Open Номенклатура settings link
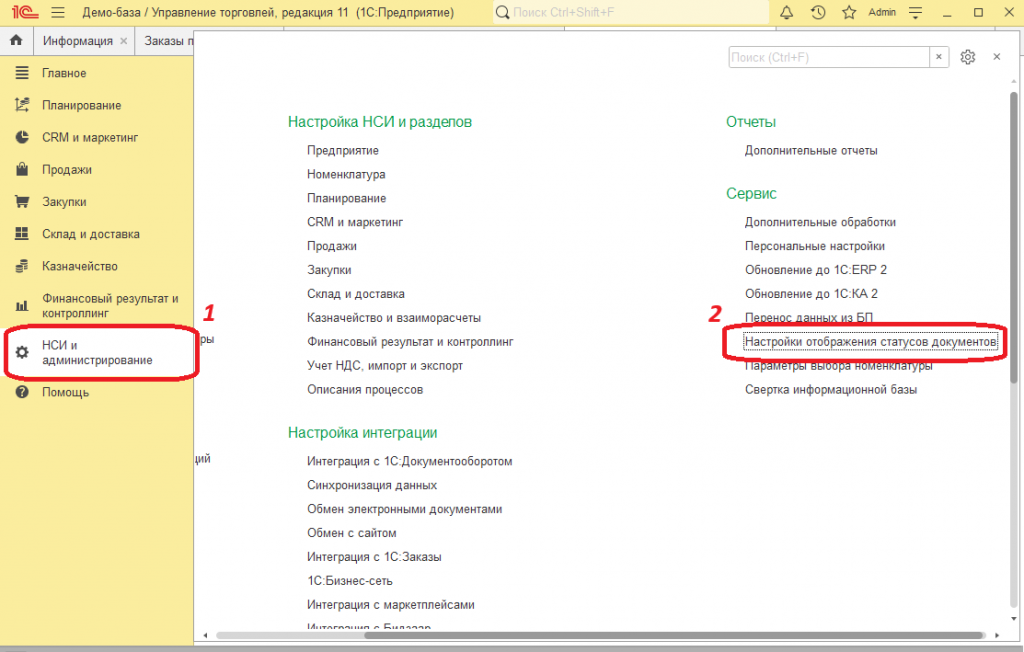The width and height of the screenshot is (1024, 652). (346, 174)
